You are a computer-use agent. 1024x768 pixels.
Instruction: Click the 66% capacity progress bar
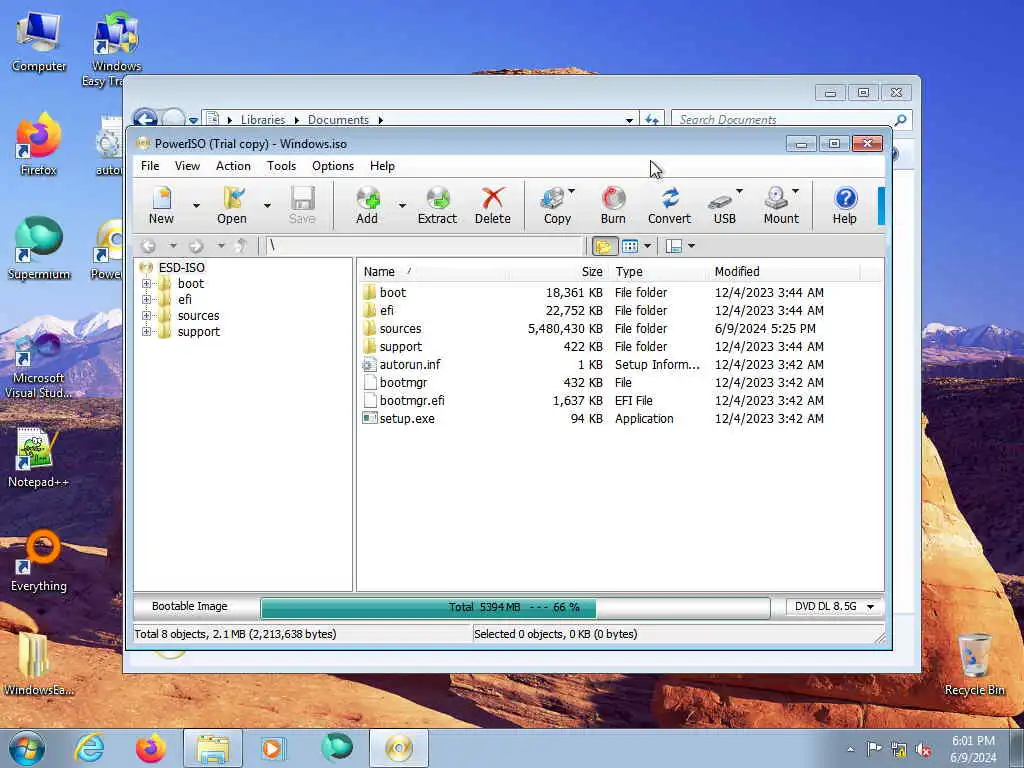[x=515, y=607]
